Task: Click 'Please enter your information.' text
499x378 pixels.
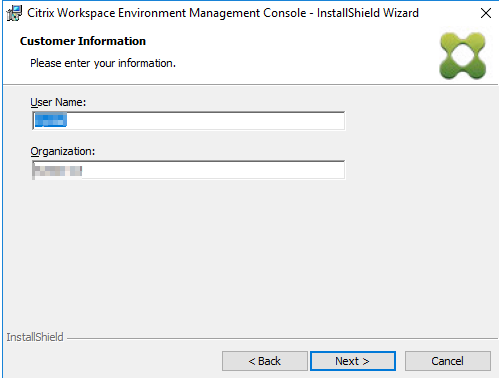Action: tap(103, 63)
